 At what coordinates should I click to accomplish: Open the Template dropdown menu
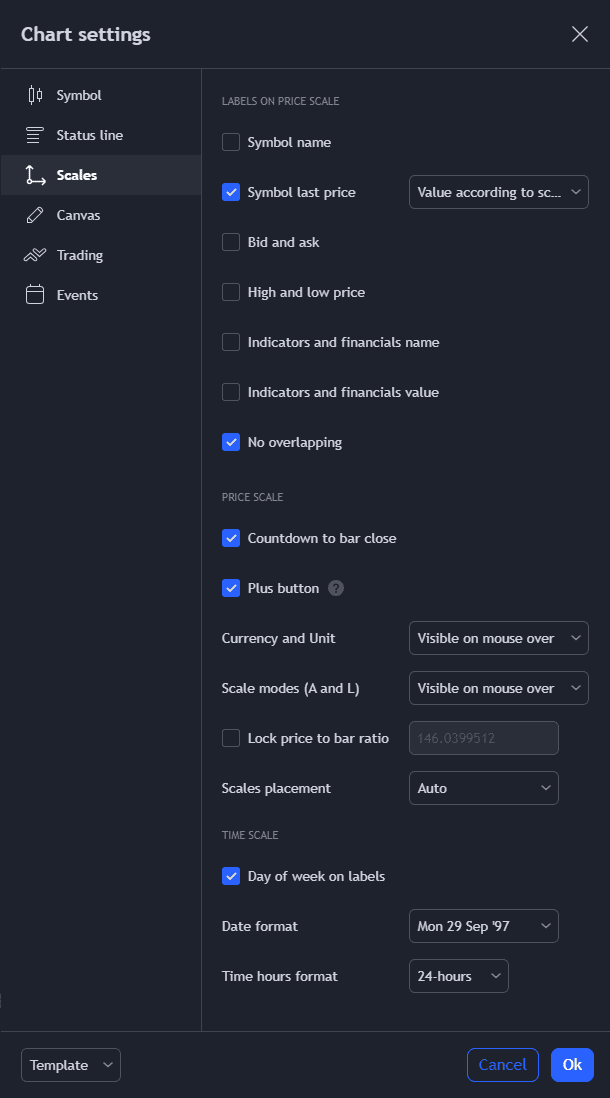(x=71, y=1065)
